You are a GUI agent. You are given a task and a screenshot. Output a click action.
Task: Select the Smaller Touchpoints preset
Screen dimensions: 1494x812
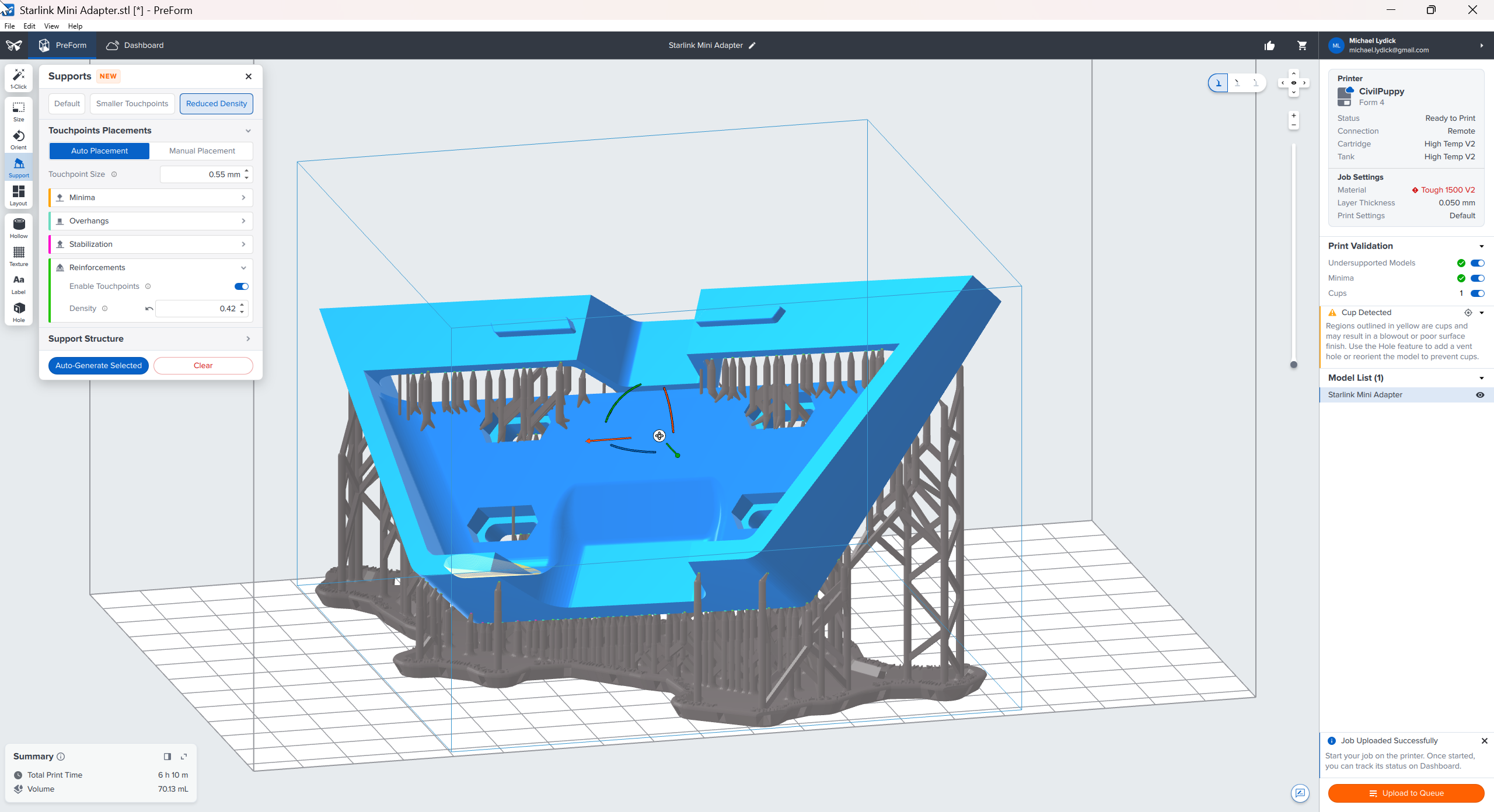tap(132, 104)
